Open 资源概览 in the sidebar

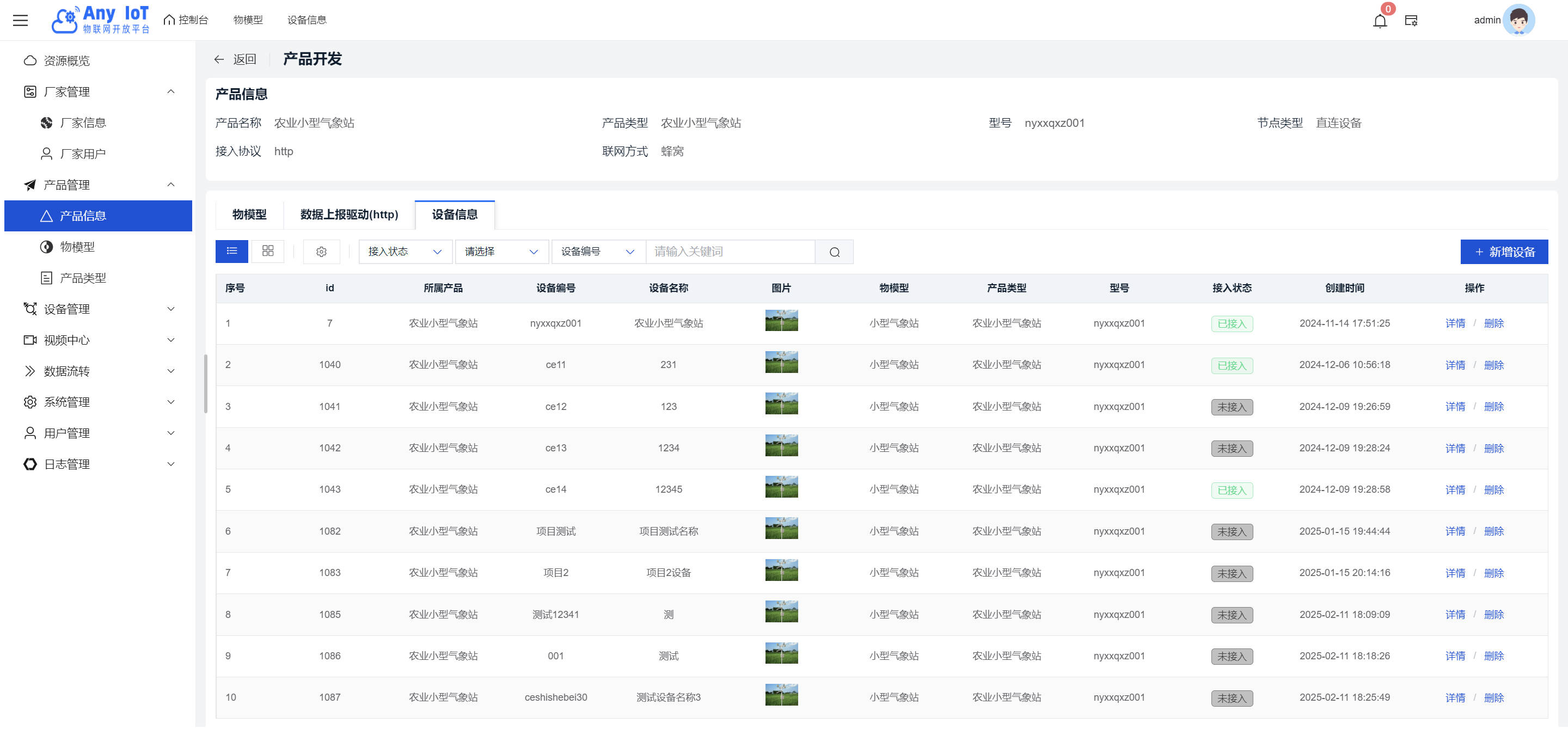tap(67, 61)
